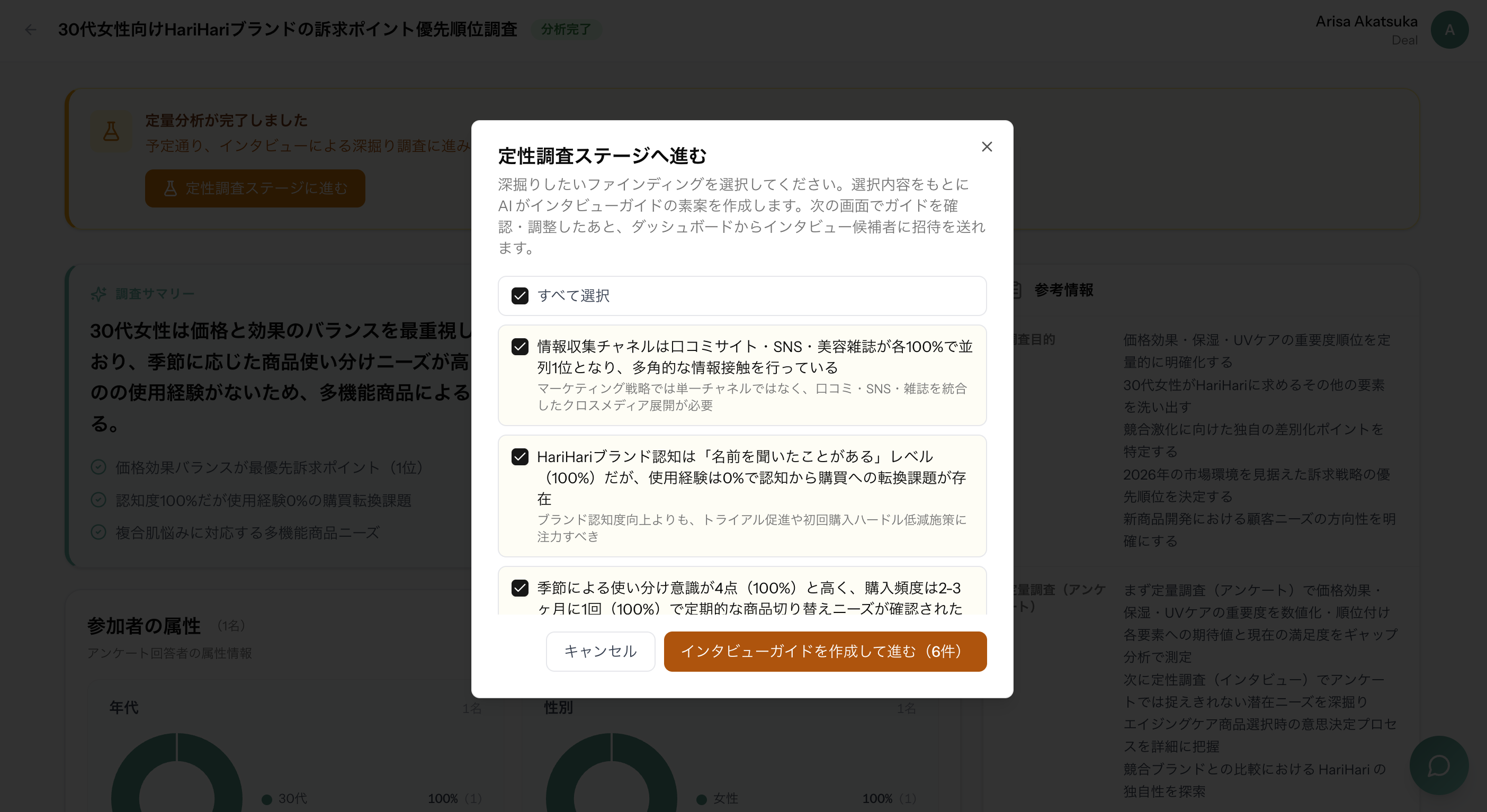Click the 参考情報 panel heading
The image size is (1487, 812).
1063,290
